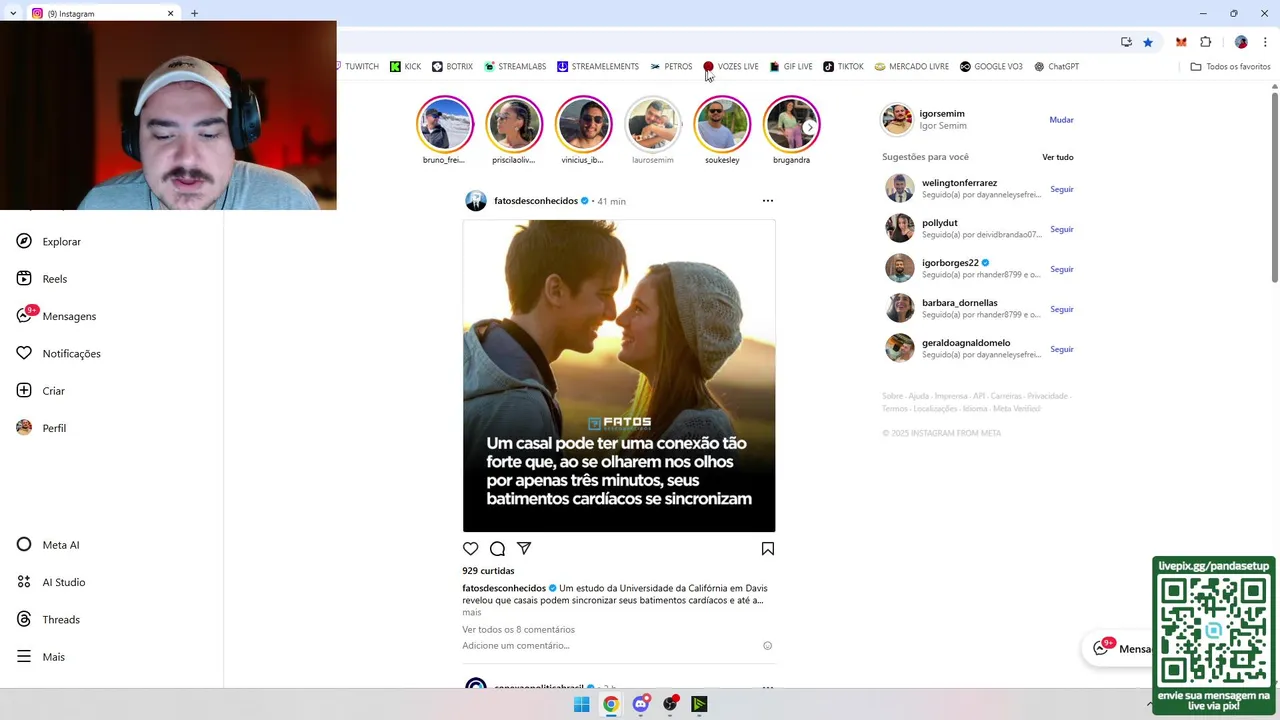View 929 curtidas list
The height and width of the screenshot is (720, 1280).
click(488, 571)
